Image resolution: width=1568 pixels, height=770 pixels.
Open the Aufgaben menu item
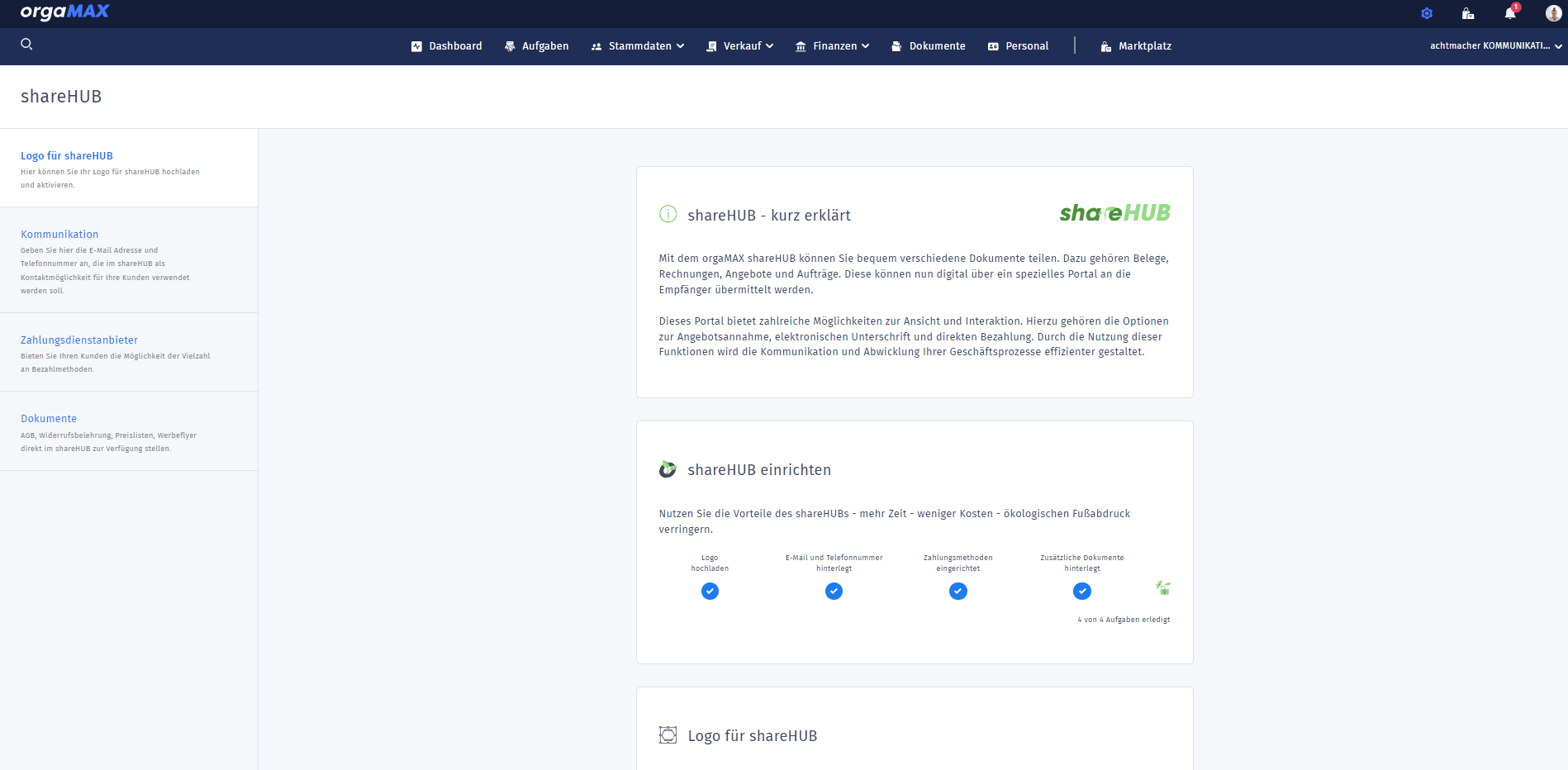[x=537, y=46]
